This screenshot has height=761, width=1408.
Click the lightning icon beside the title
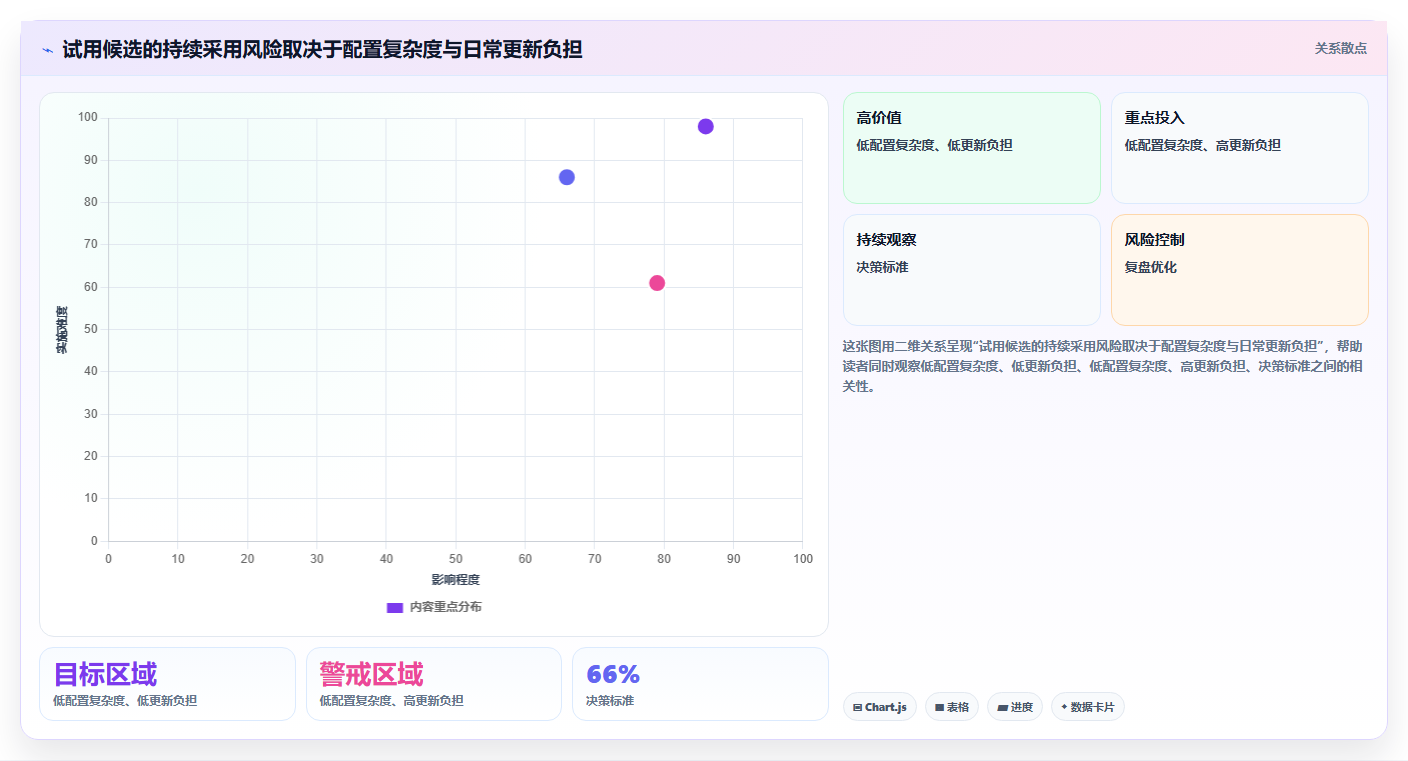(x=47, y=49)
